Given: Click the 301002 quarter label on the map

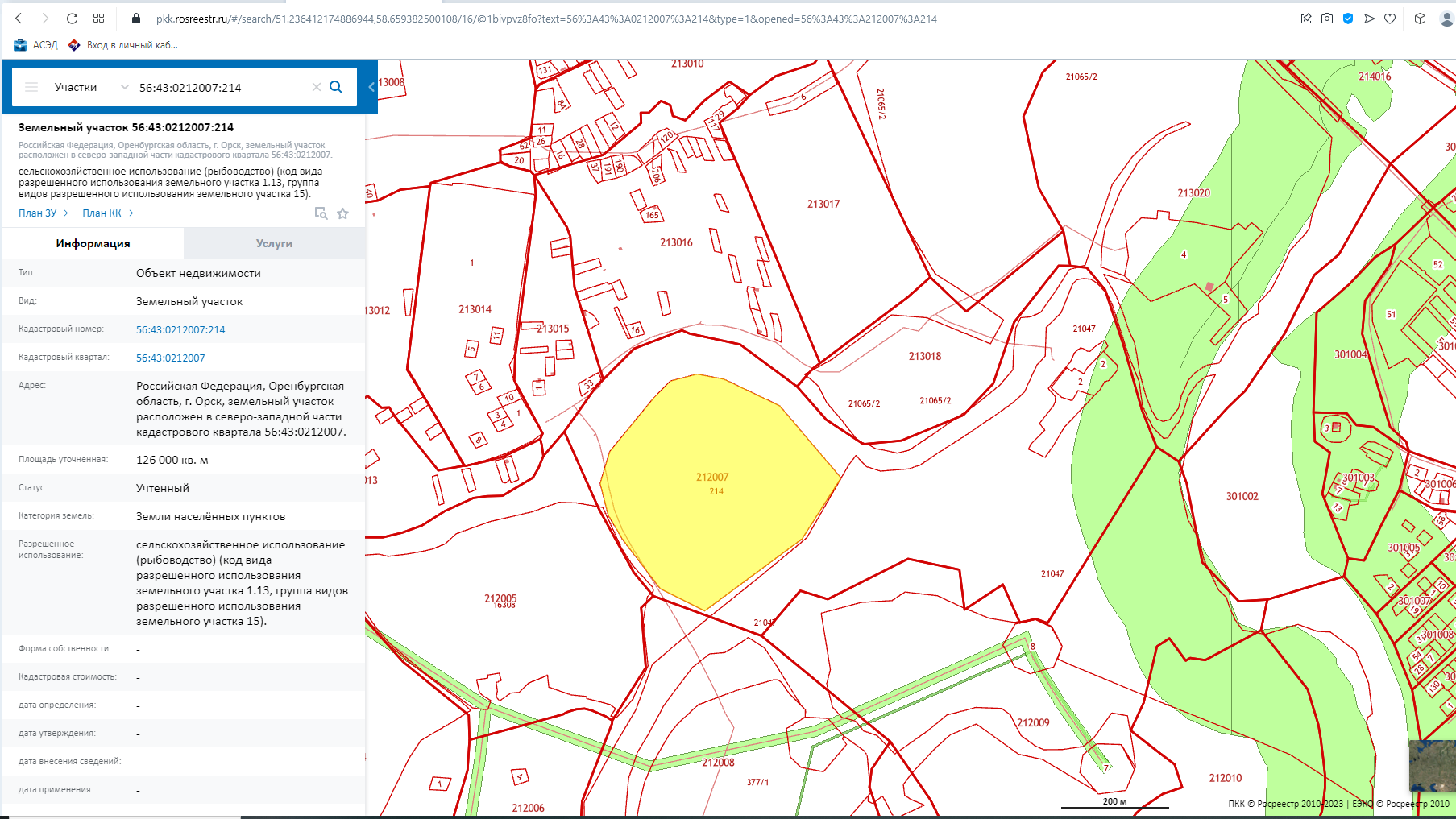Looking at the screenshot, I should (1242, 496).
